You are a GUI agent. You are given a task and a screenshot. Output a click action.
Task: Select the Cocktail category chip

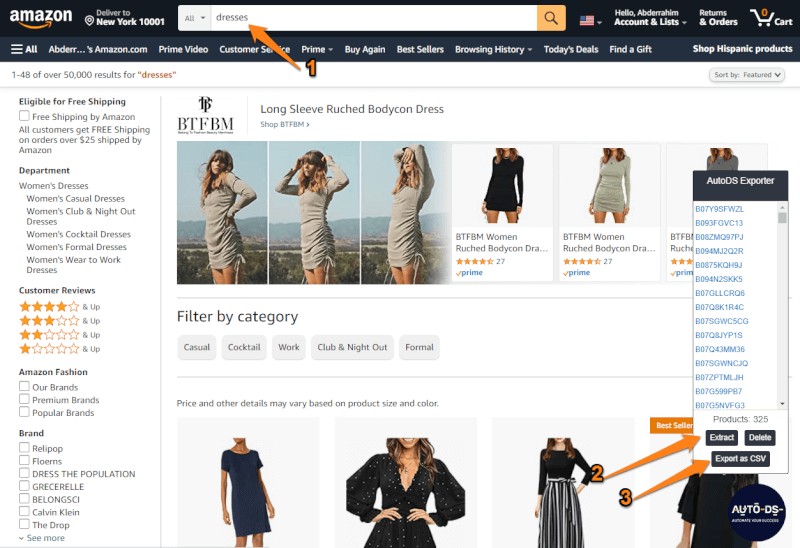click(x=244, y=347)
